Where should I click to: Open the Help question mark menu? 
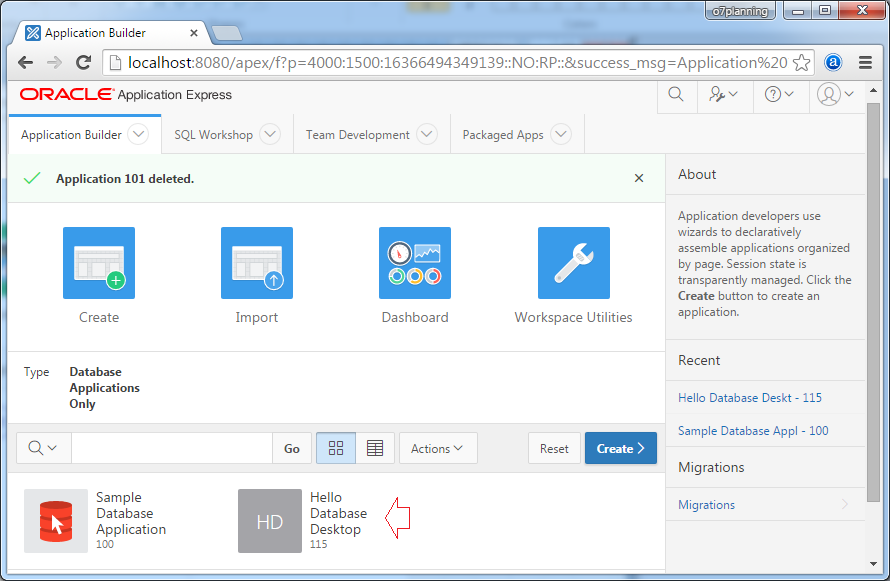(x=779, y=94)
